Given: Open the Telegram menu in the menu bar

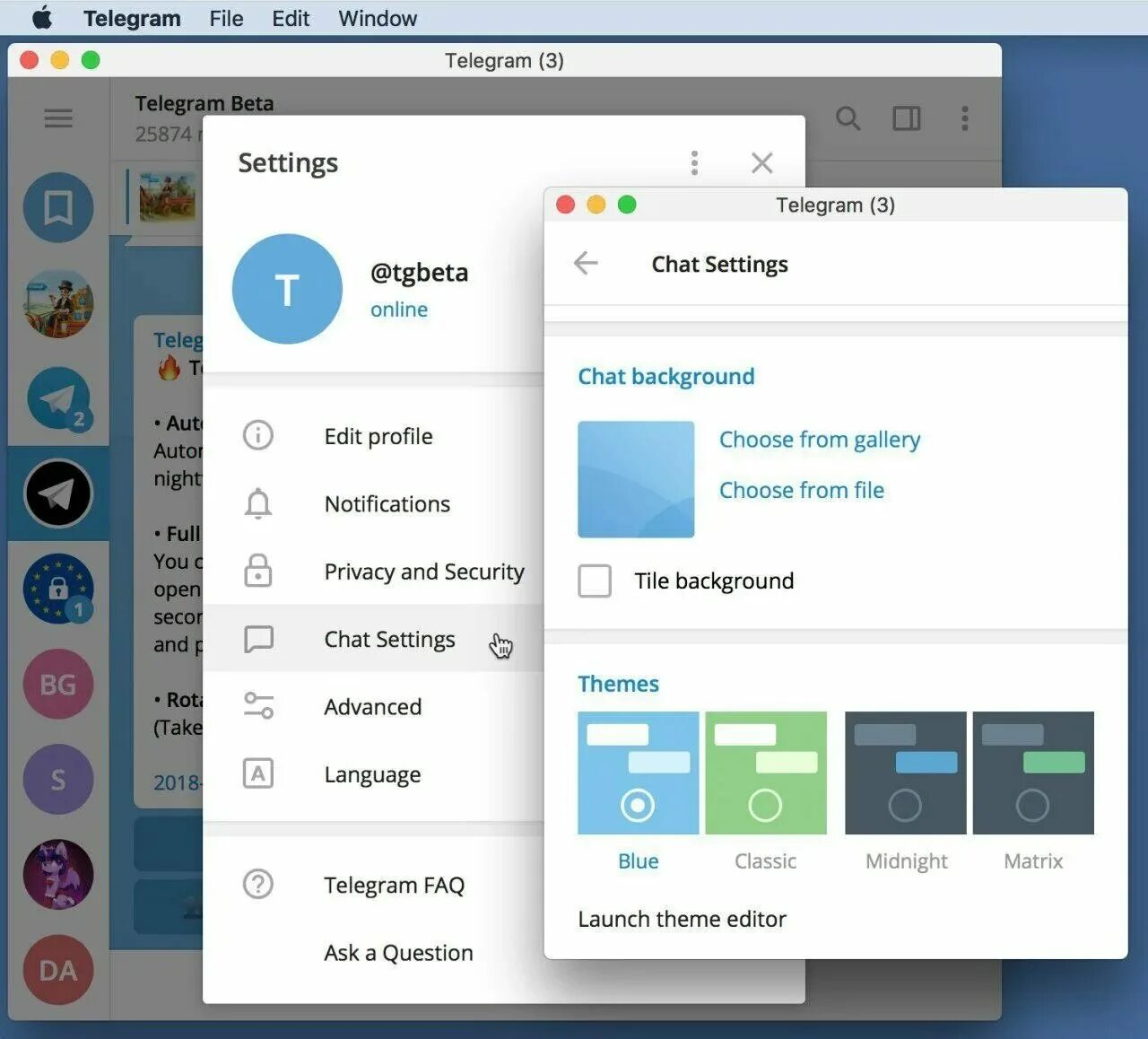Looking at the screenshot, I should [132, 18].
